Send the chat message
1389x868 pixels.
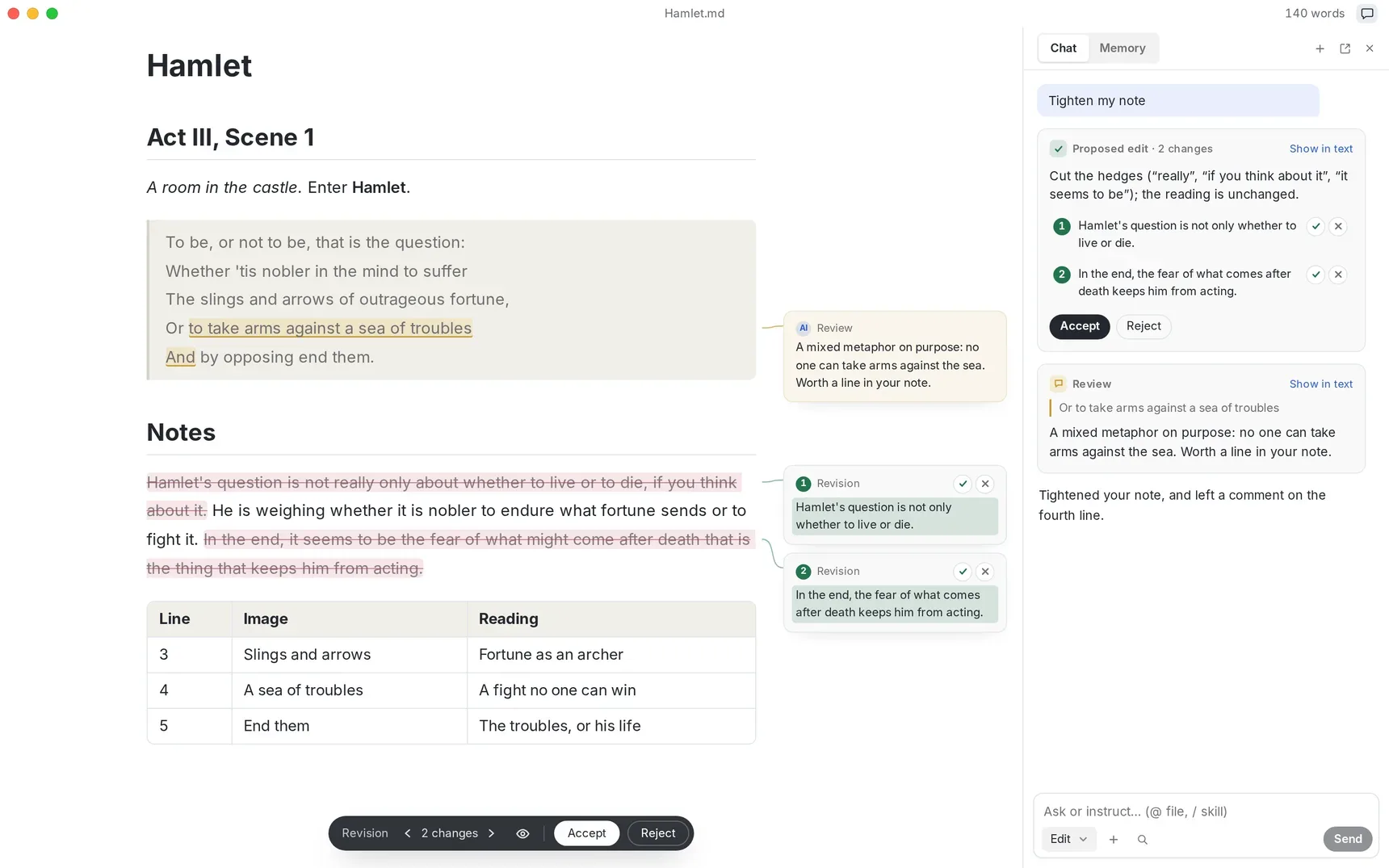point(1348,840)
